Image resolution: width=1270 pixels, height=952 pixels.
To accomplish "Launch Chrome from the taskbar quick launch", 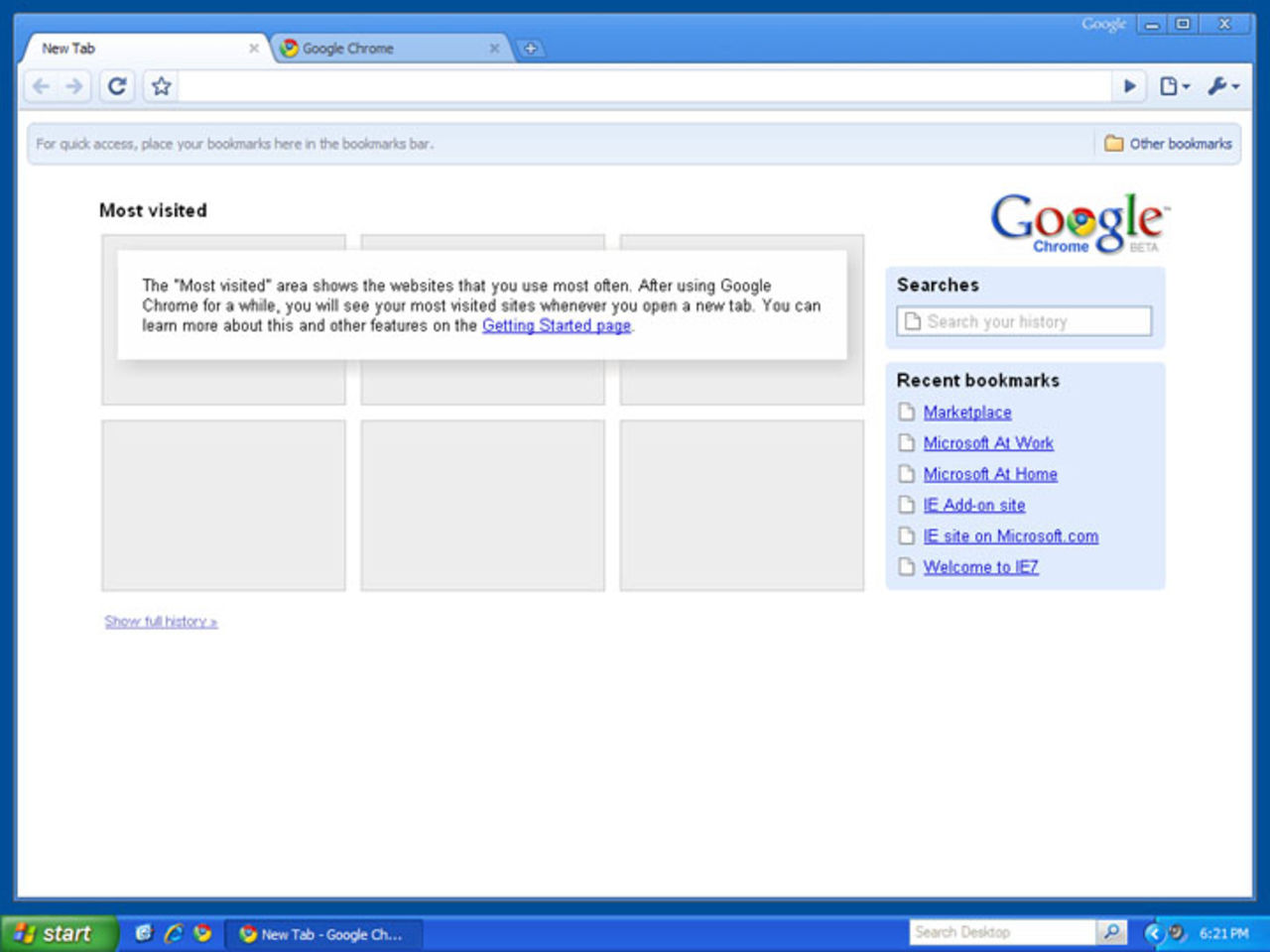I will point(203,933).
